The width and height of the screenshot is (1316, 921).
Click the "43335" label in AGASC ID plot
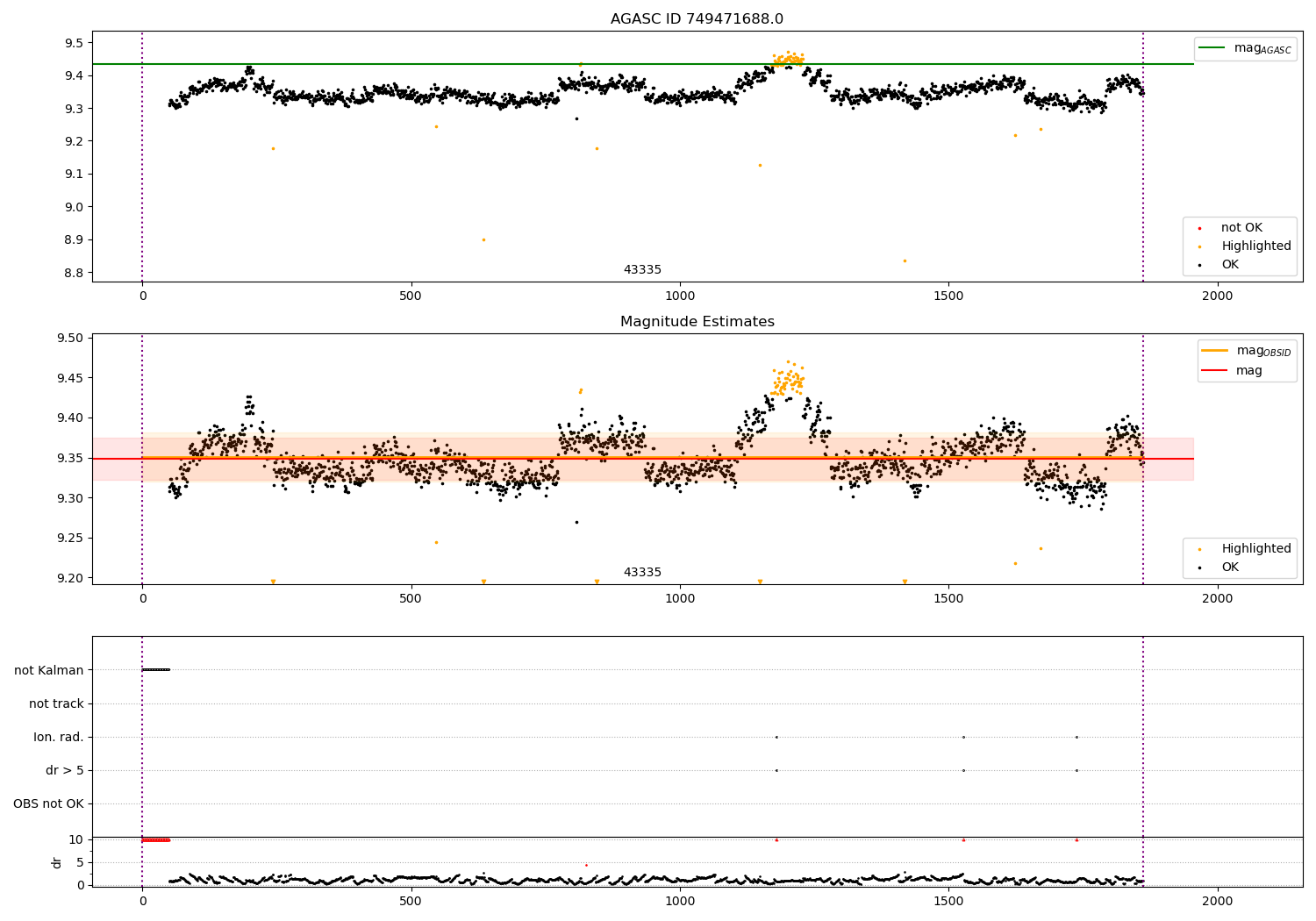pyautogui.click(x=642, y=270)
